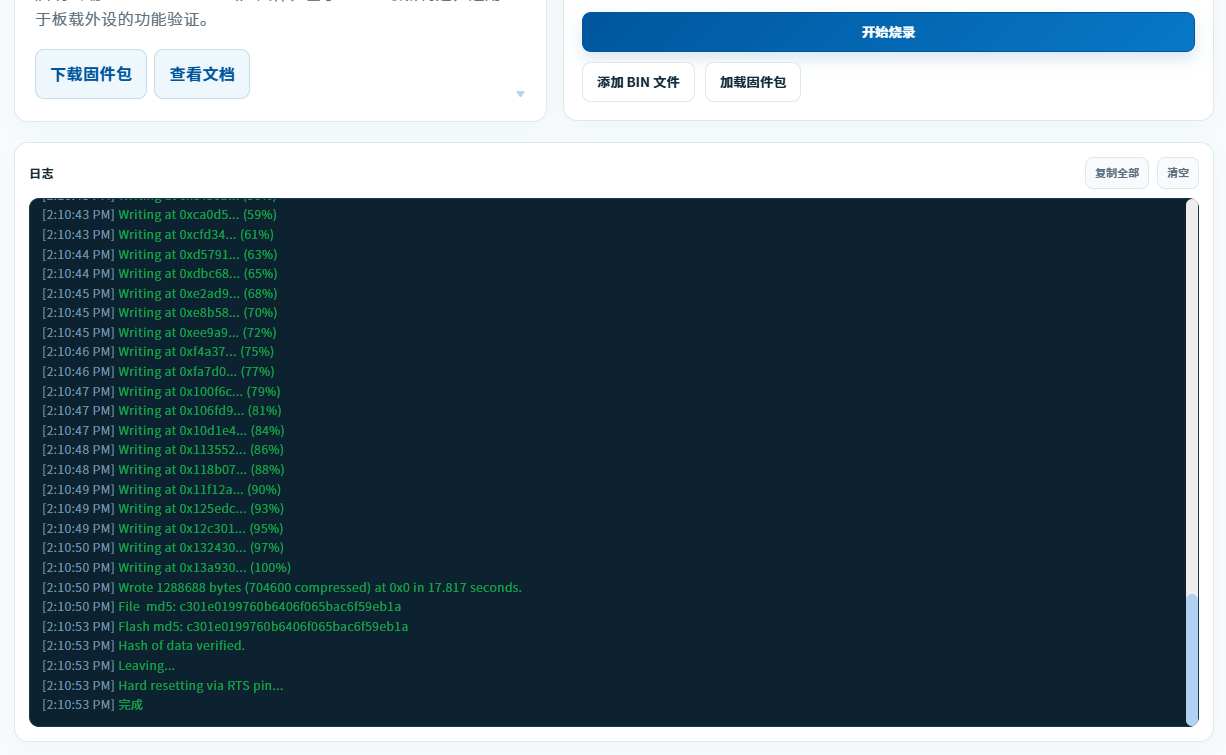This screenshot has width=1226, height=755.
Task: Click log line 'Hard resetting via RTS pin...'
Action: pyautogui.click(x=162, y=686)
